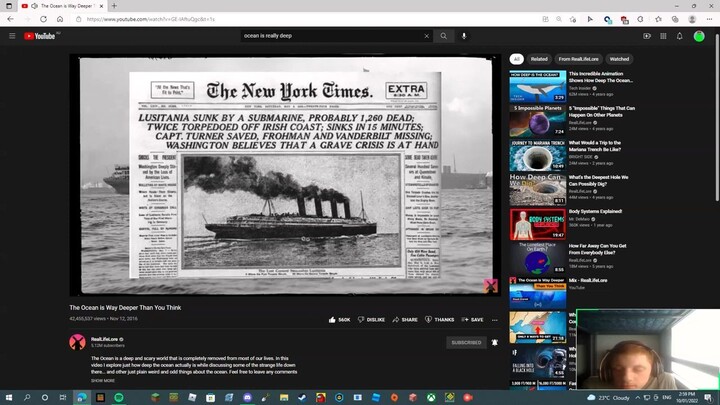The height and width of the screenshot is (405, 720).
Task: Open browser Settings and more menu
Action: 709,19
